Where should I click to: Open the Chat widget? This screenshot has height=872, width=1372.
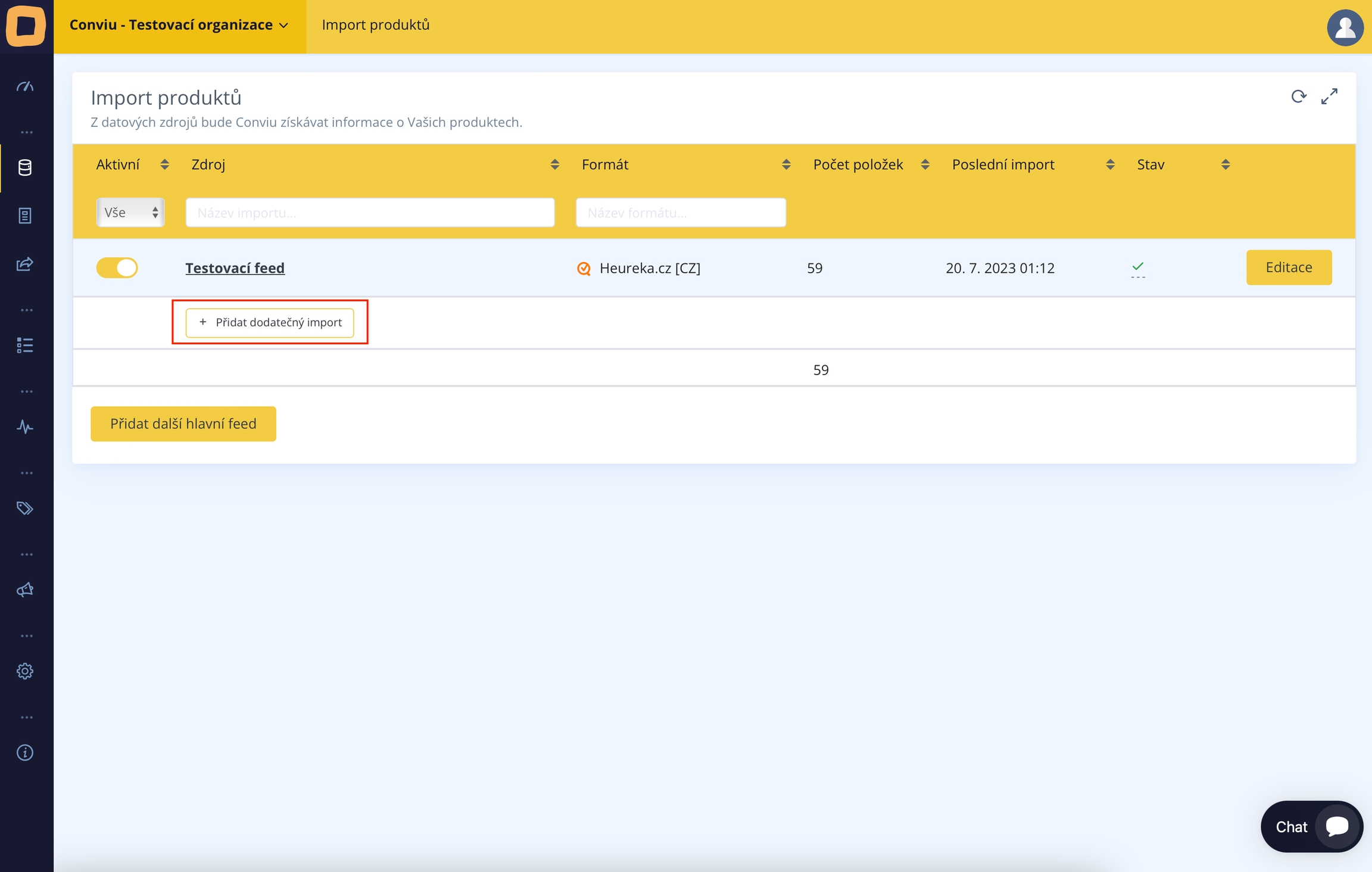1311,827
